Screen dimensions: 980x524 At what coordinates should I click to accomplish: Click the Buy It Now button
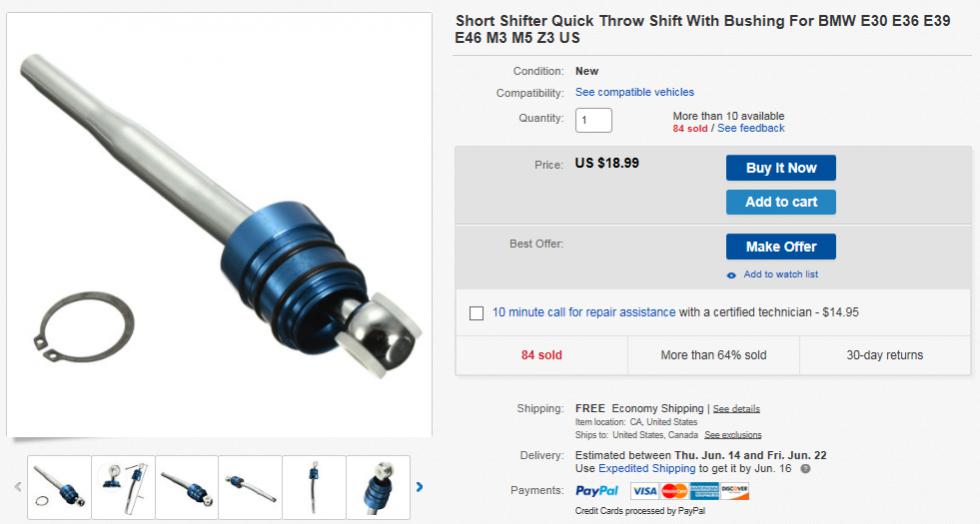coord(781,168)
